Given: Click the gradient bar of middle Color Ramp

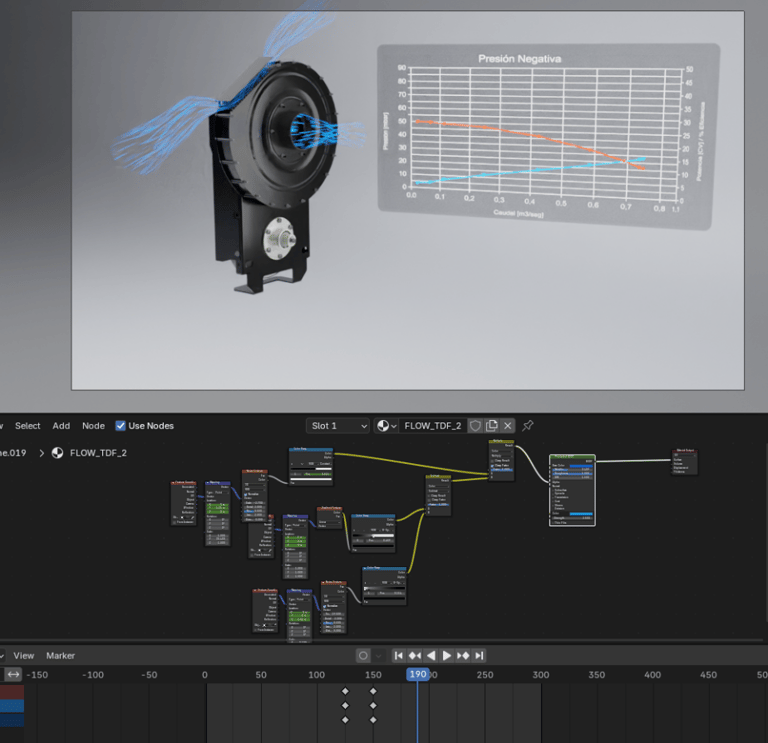Looking at the screenshot, I should 373,535.
